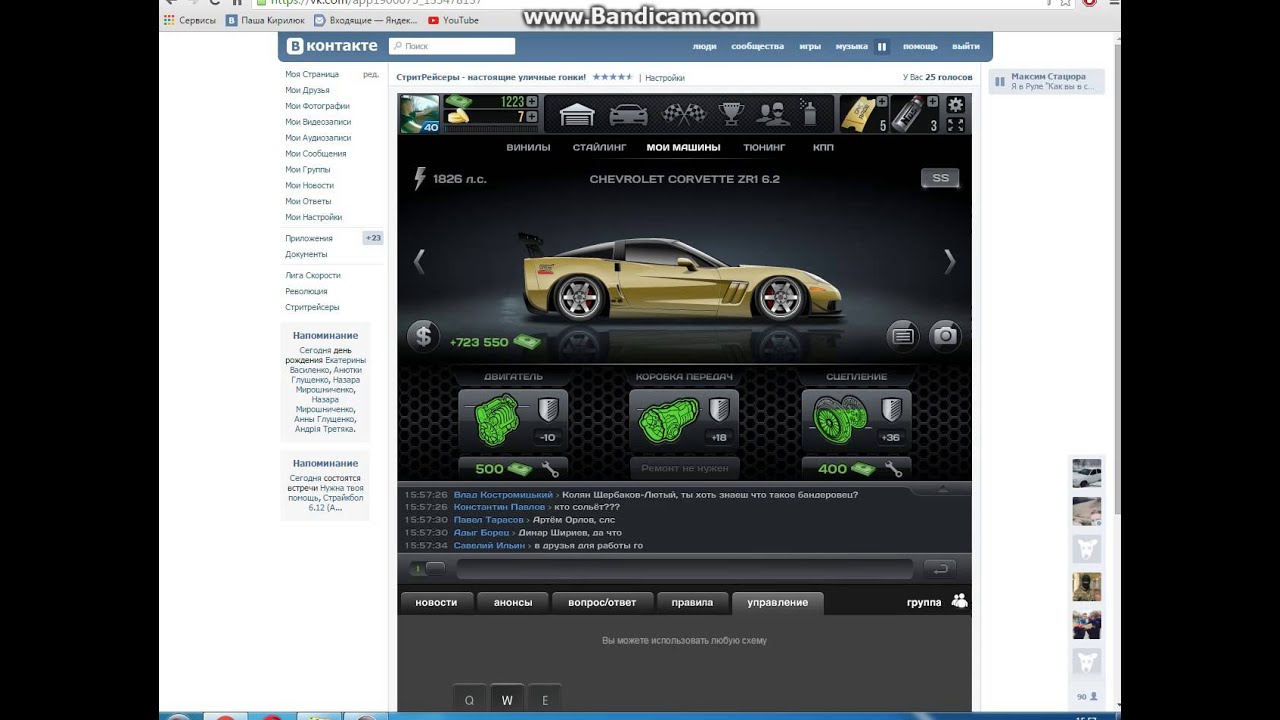Click chat user Влад Костромицький
Screen dimensions: 1280x720
click(503, 494)
